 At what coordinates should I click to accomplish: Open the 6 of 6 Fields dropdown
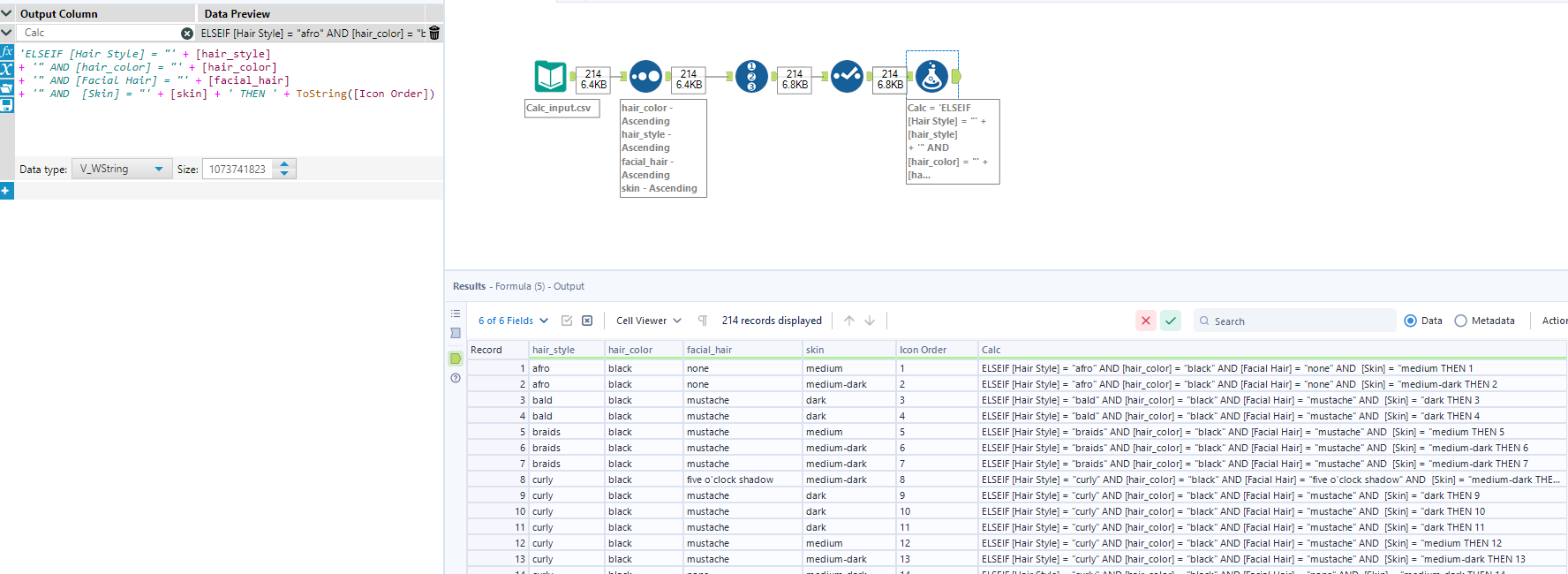513,321
